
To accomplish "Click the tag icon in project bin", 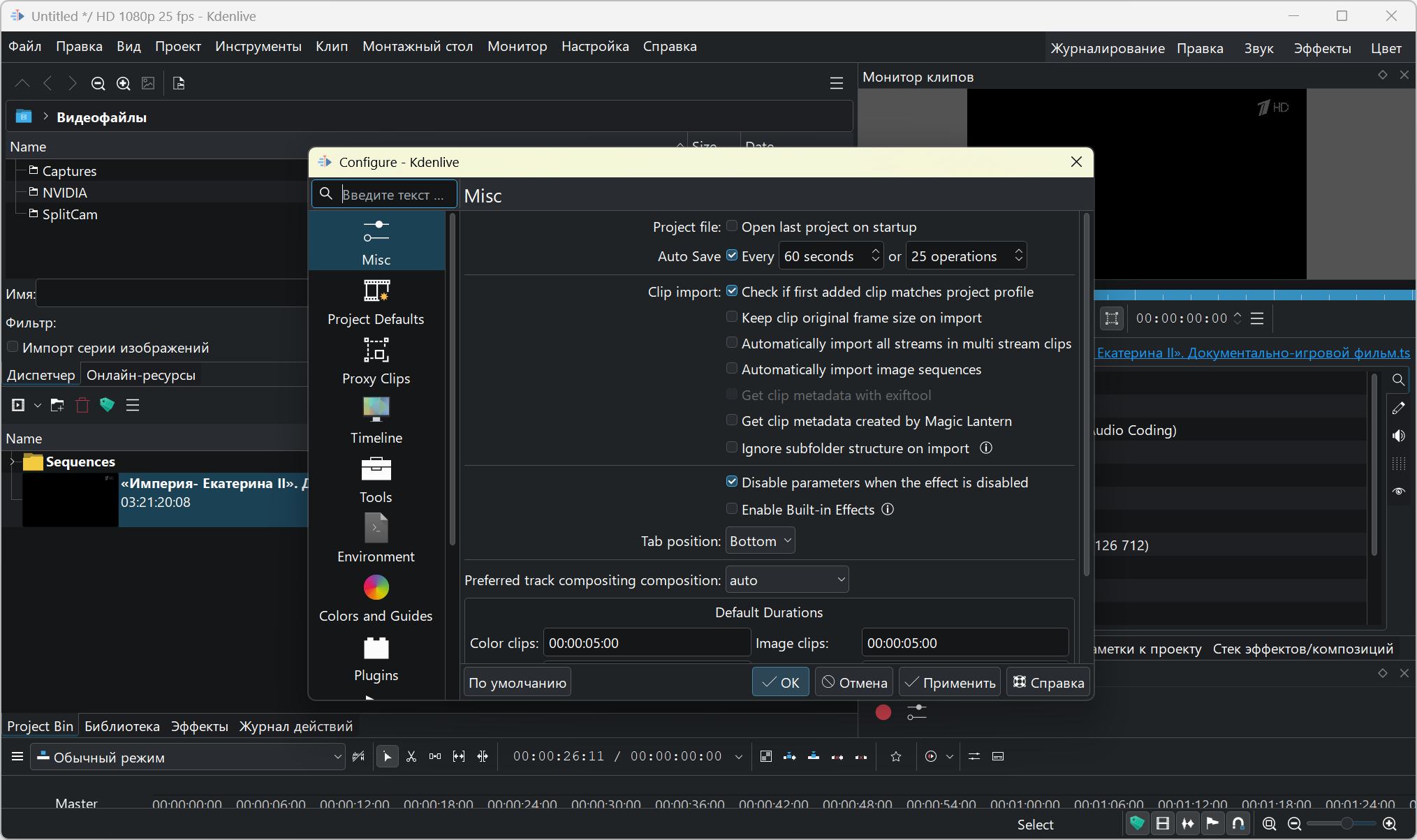I will (x=107, y=405).
